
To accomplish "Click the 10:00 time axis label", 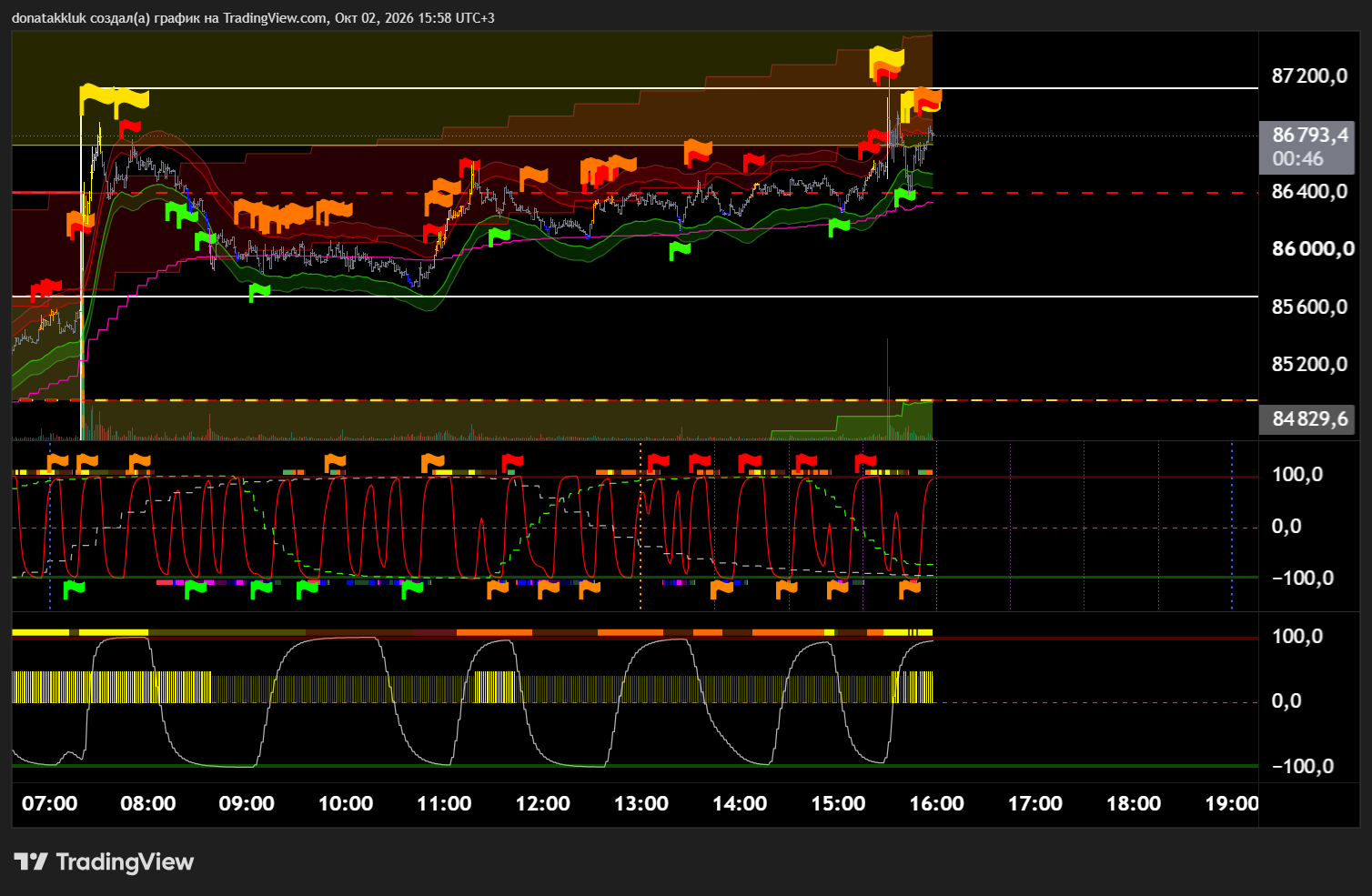I will coord(346,804).
